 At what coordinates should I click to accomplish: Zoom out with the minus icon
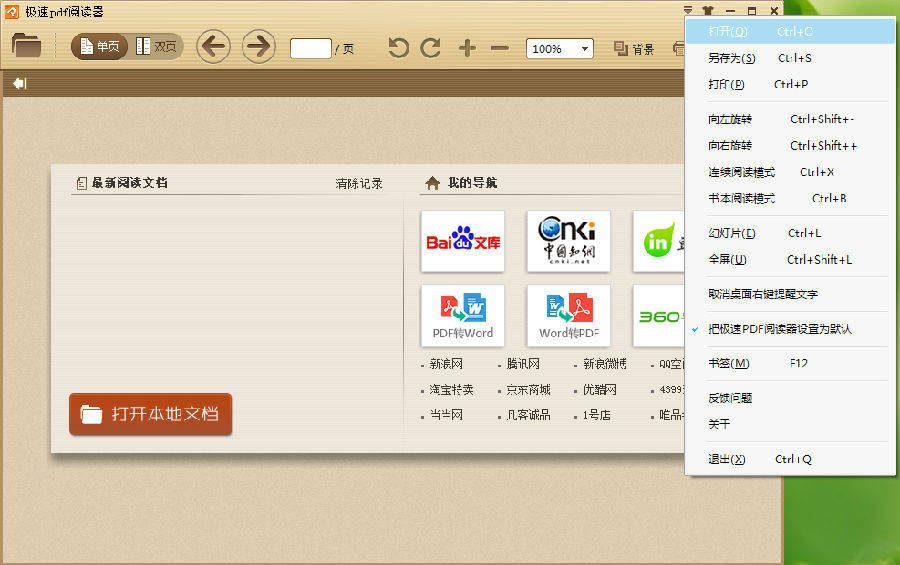500,48
